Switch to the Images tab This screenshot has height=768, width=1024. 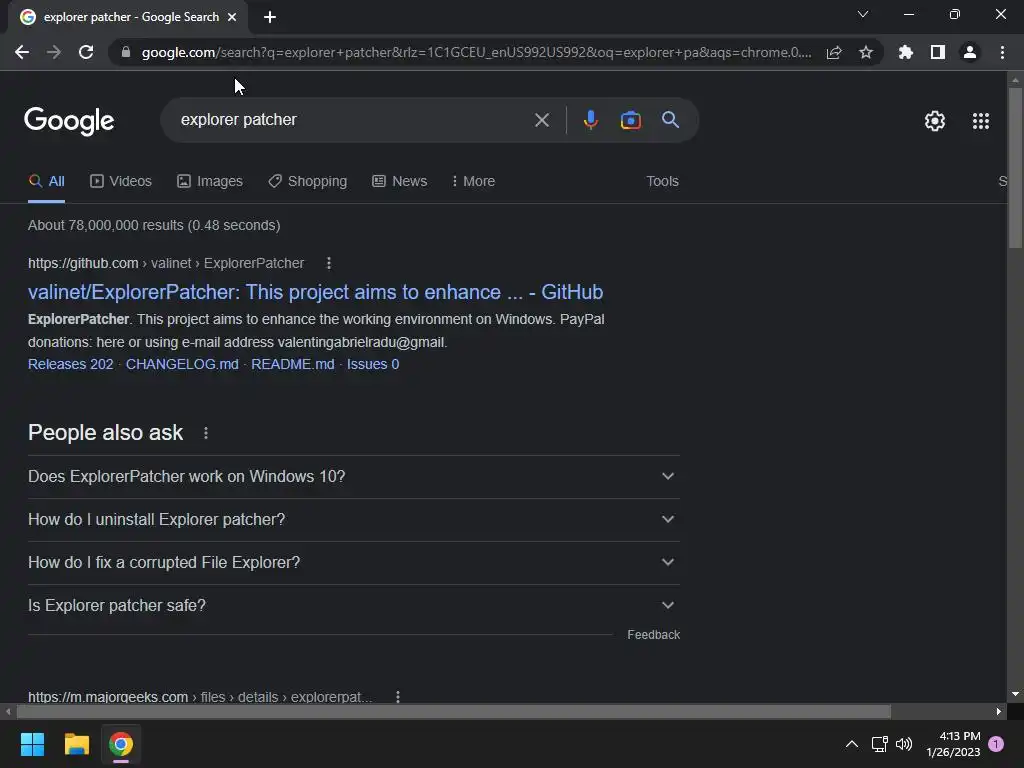pos(210,182)
